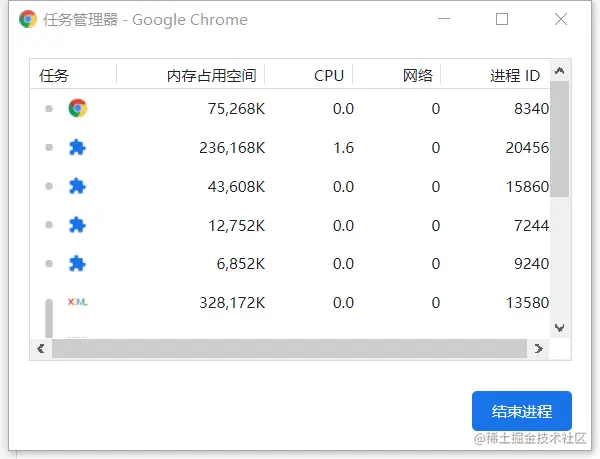The width and height of the screenshot is (600, 459).
Task: Click the vertical scrollbar thumb
Action: tap(559, 139)
